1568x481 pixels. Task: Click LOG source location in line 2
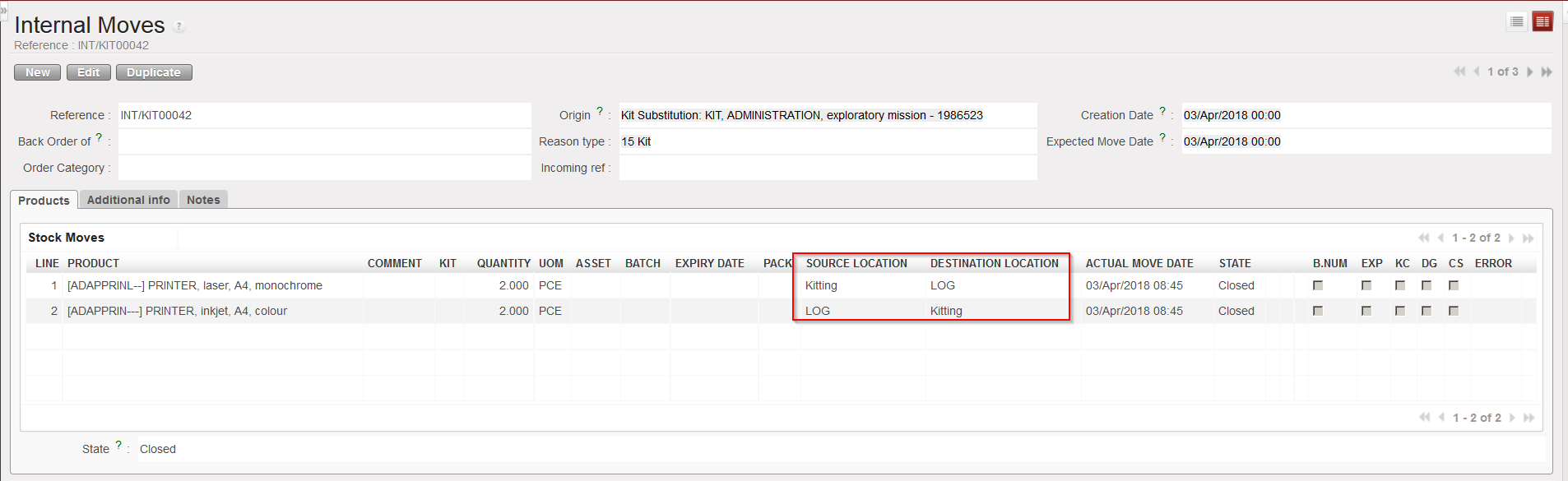tap(818, 311)
